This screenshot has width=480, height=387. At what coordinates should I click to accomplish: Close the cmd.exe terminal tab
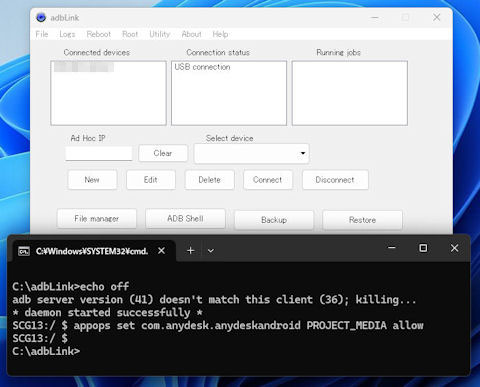click(161, 251)
